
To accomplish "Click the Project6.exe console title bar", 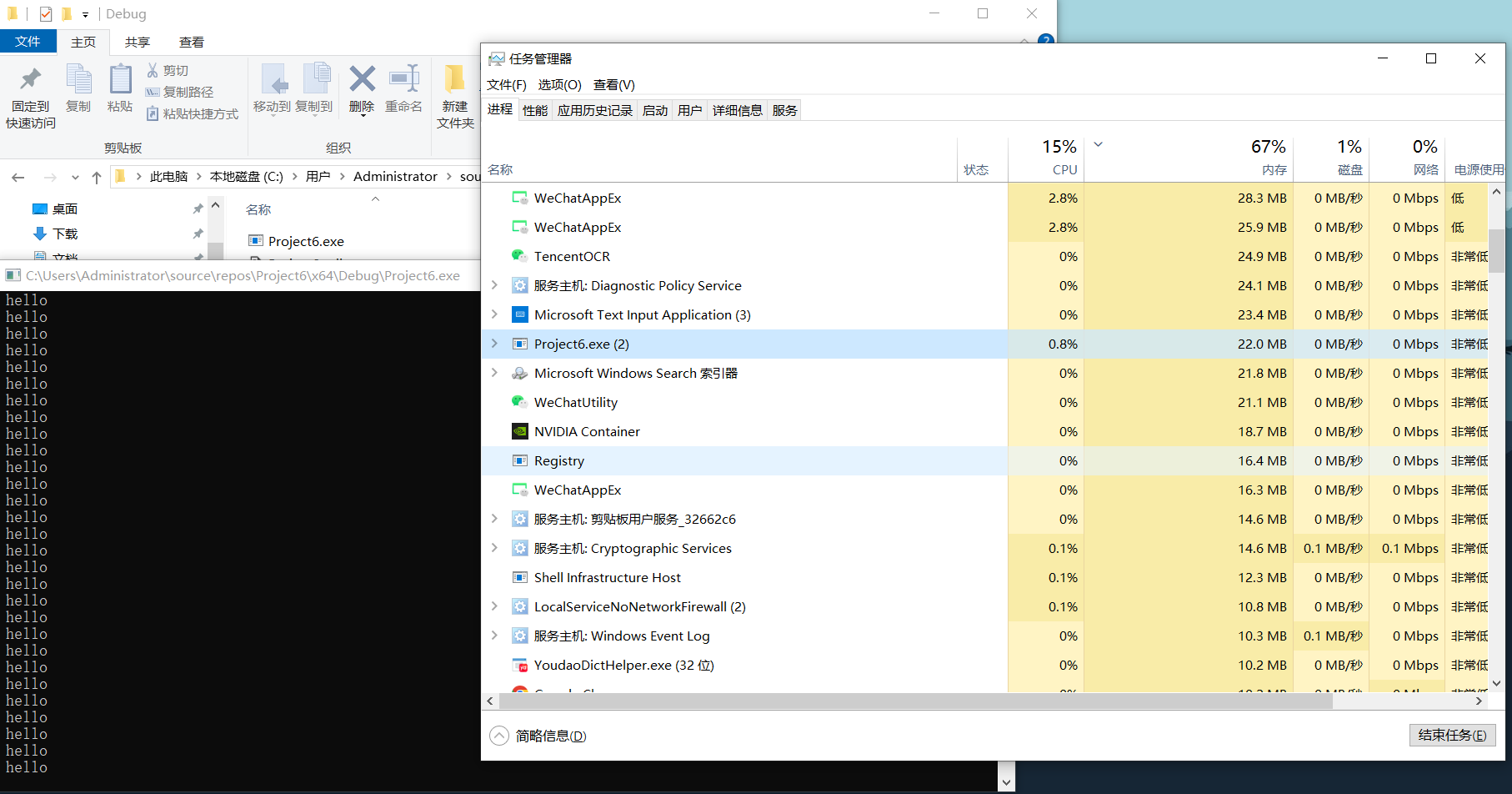I will pos(240,275).
